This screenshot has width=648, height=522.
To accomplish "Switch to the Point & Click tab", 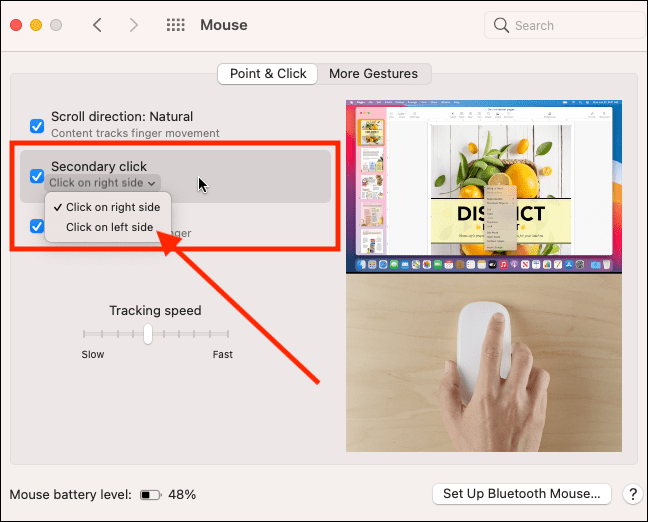I will tap(268, 74).
